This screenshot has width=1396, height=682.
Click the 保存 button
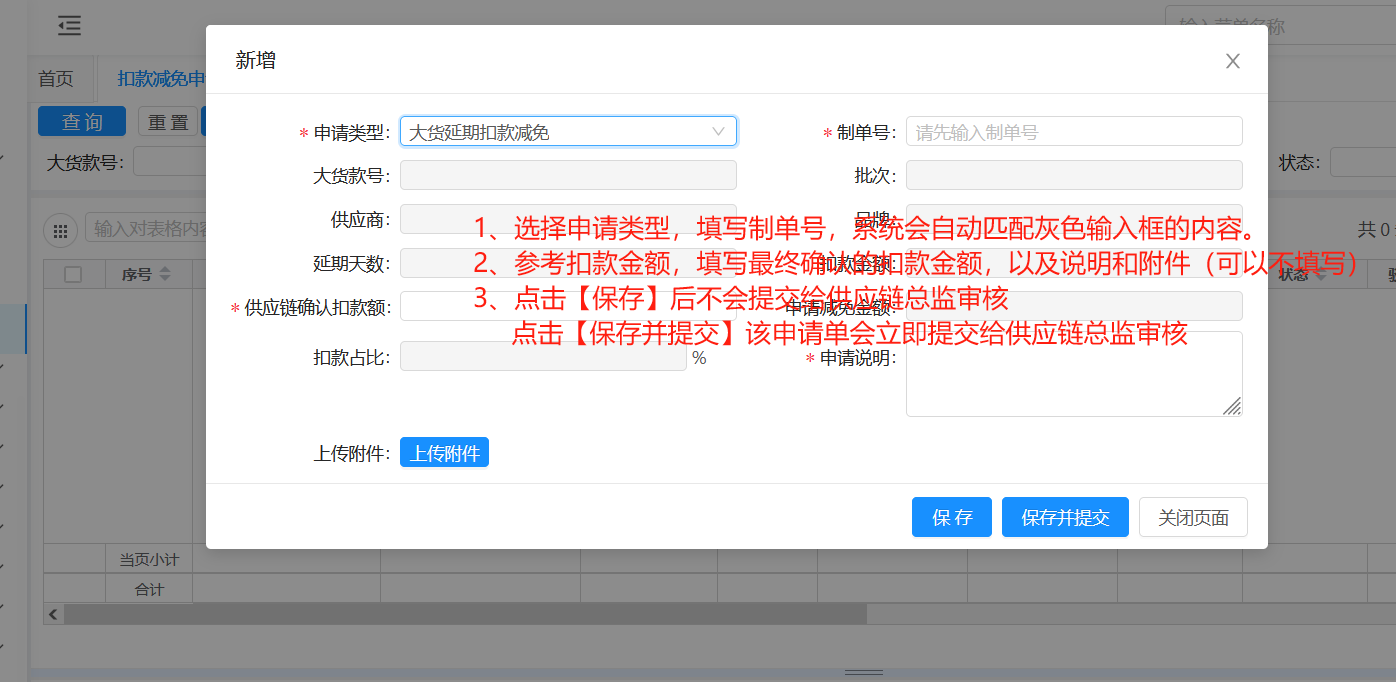pos(951,517)
